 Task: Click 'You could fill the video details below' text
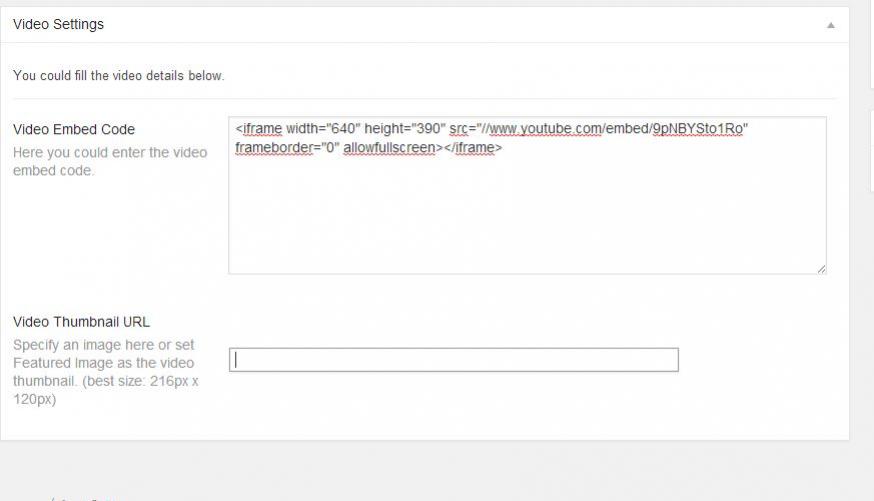point(118,76)
